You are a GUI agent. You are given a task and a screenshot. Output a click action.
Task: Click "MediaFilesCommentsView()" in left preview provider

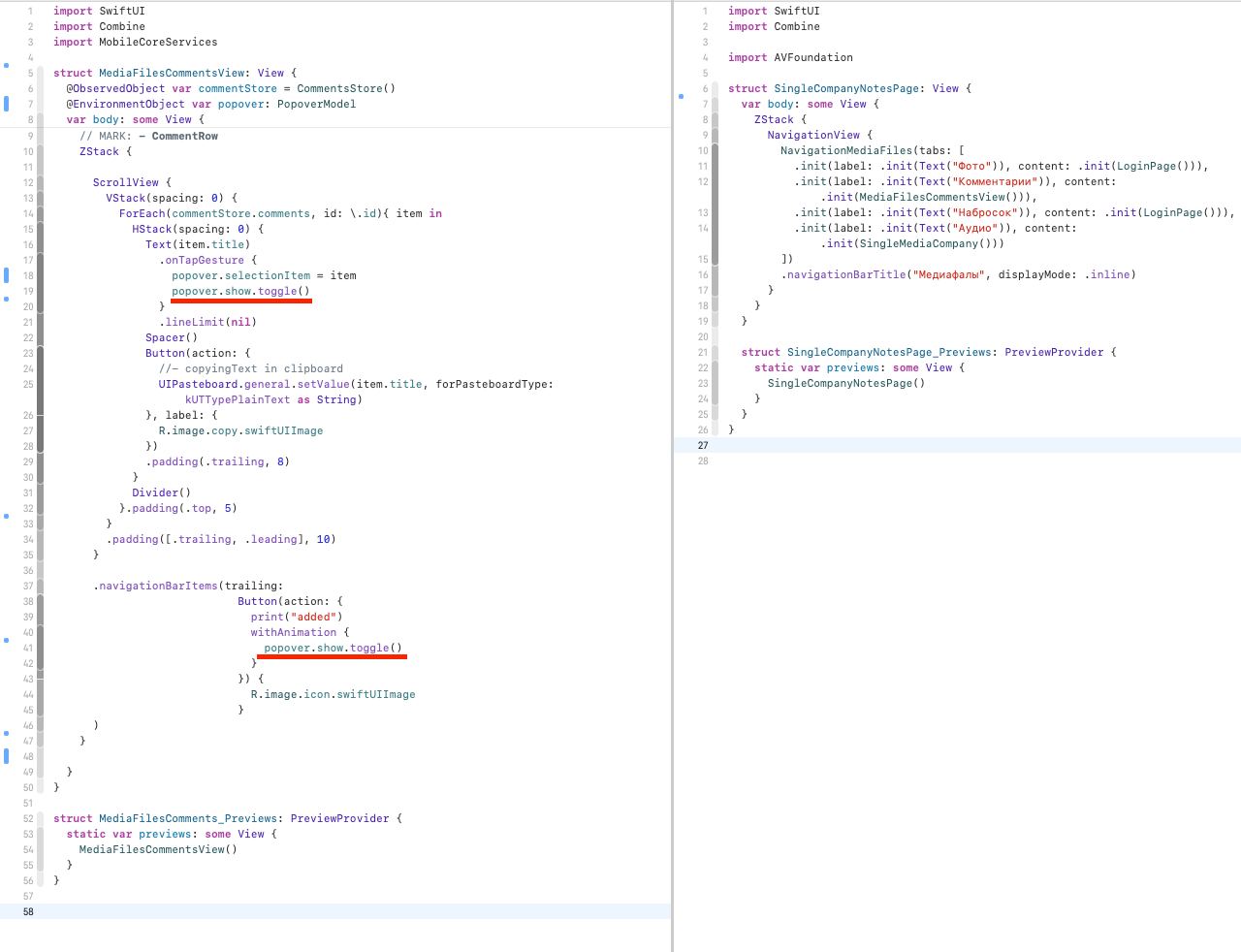[158, 849]
